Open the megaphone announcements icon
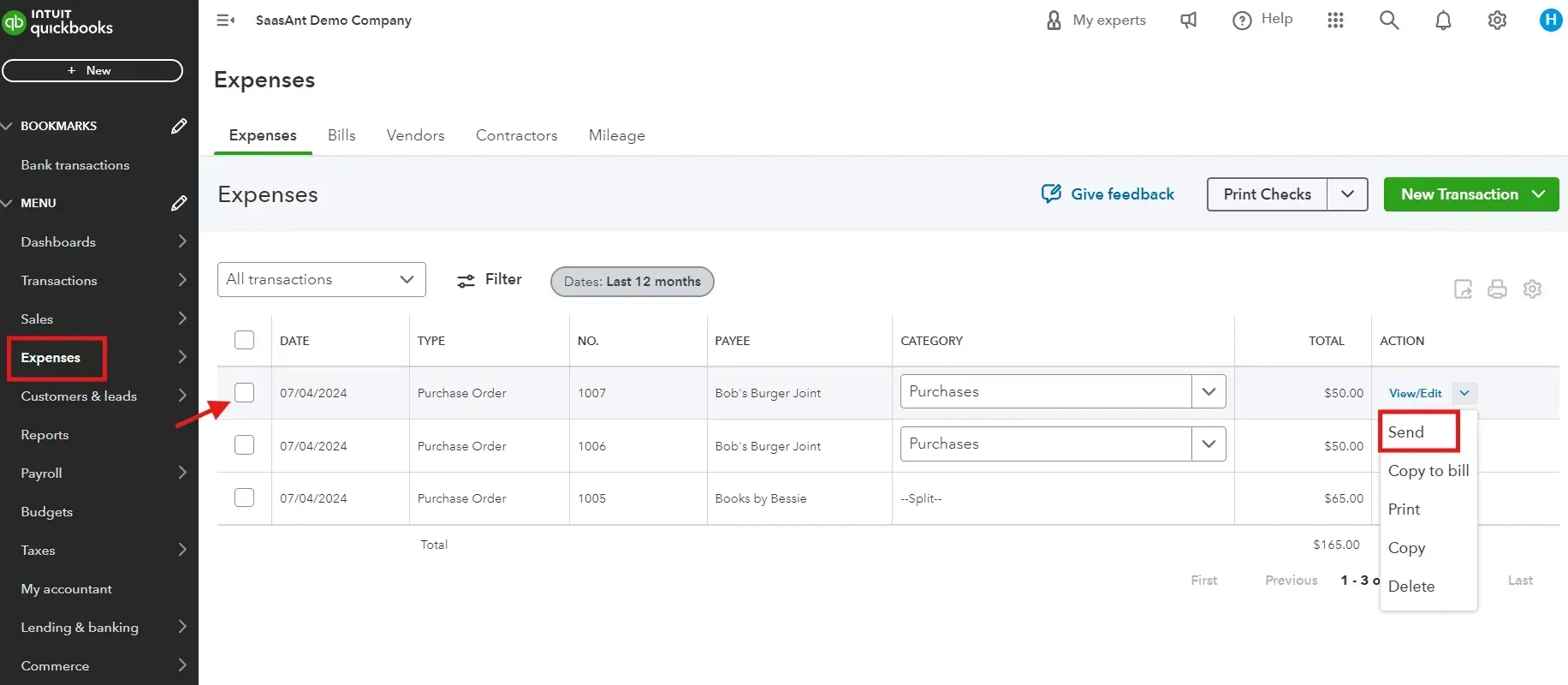 [x=1189, y=20]
